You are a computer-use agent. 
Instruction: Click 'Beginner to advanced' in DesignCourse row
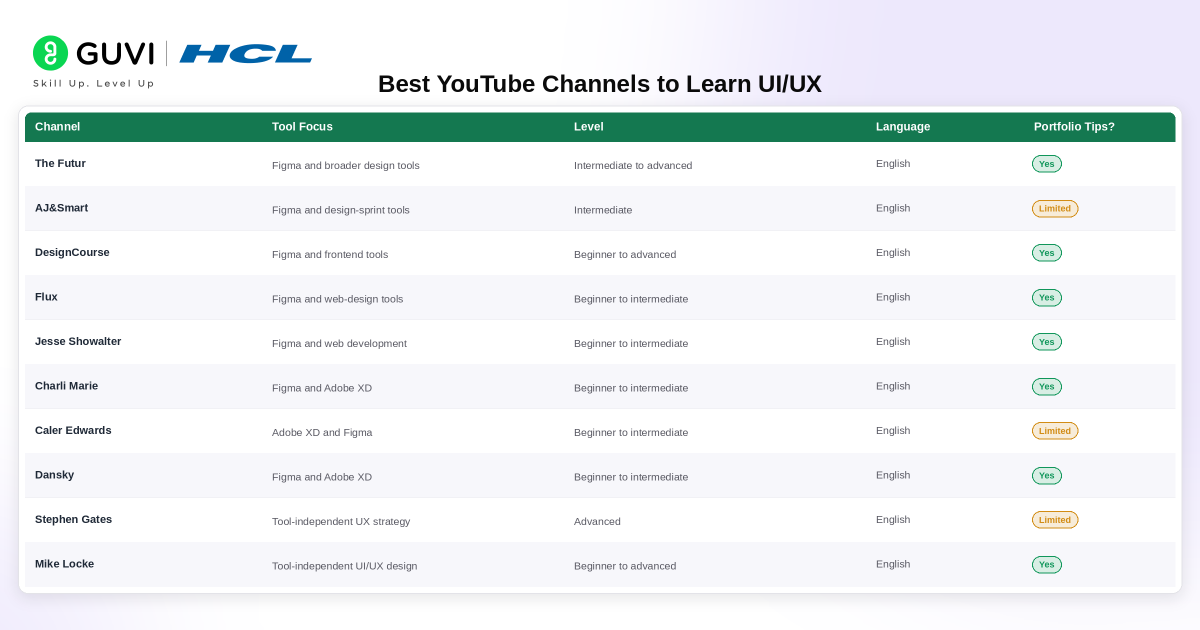pyautogui.click(x=625, y=254)
